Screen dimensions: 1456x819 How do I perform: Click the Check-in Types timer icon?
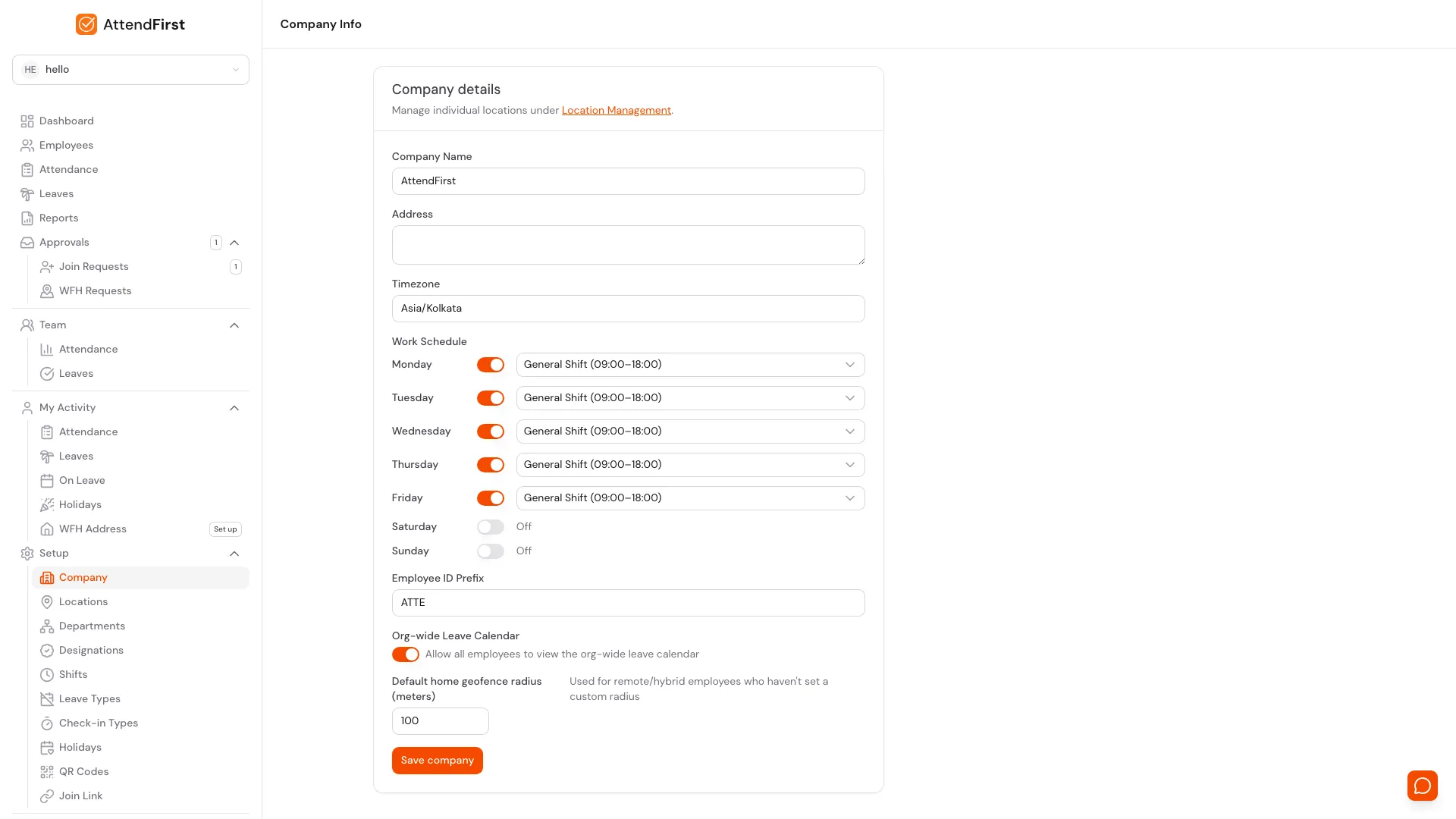tap(47, 723)
